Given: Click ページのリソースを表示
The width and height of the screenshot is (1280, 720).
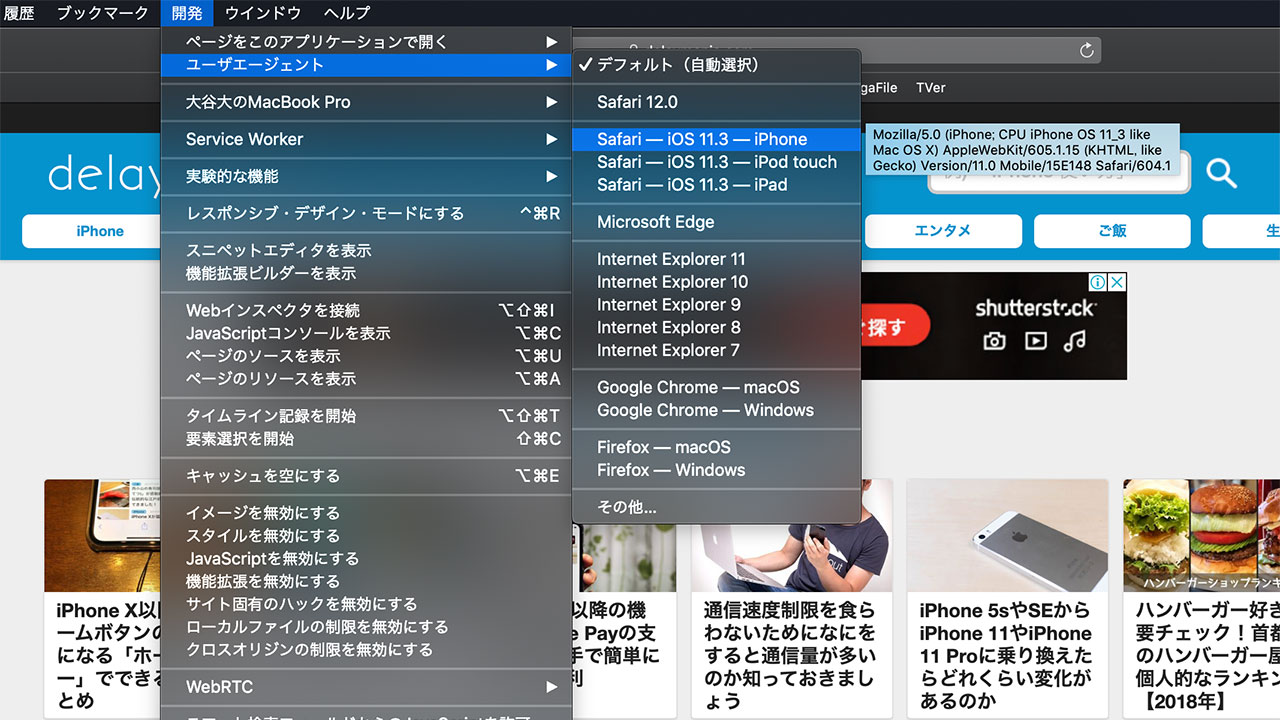Looking at the screenshot, I should tap(366, 379).
